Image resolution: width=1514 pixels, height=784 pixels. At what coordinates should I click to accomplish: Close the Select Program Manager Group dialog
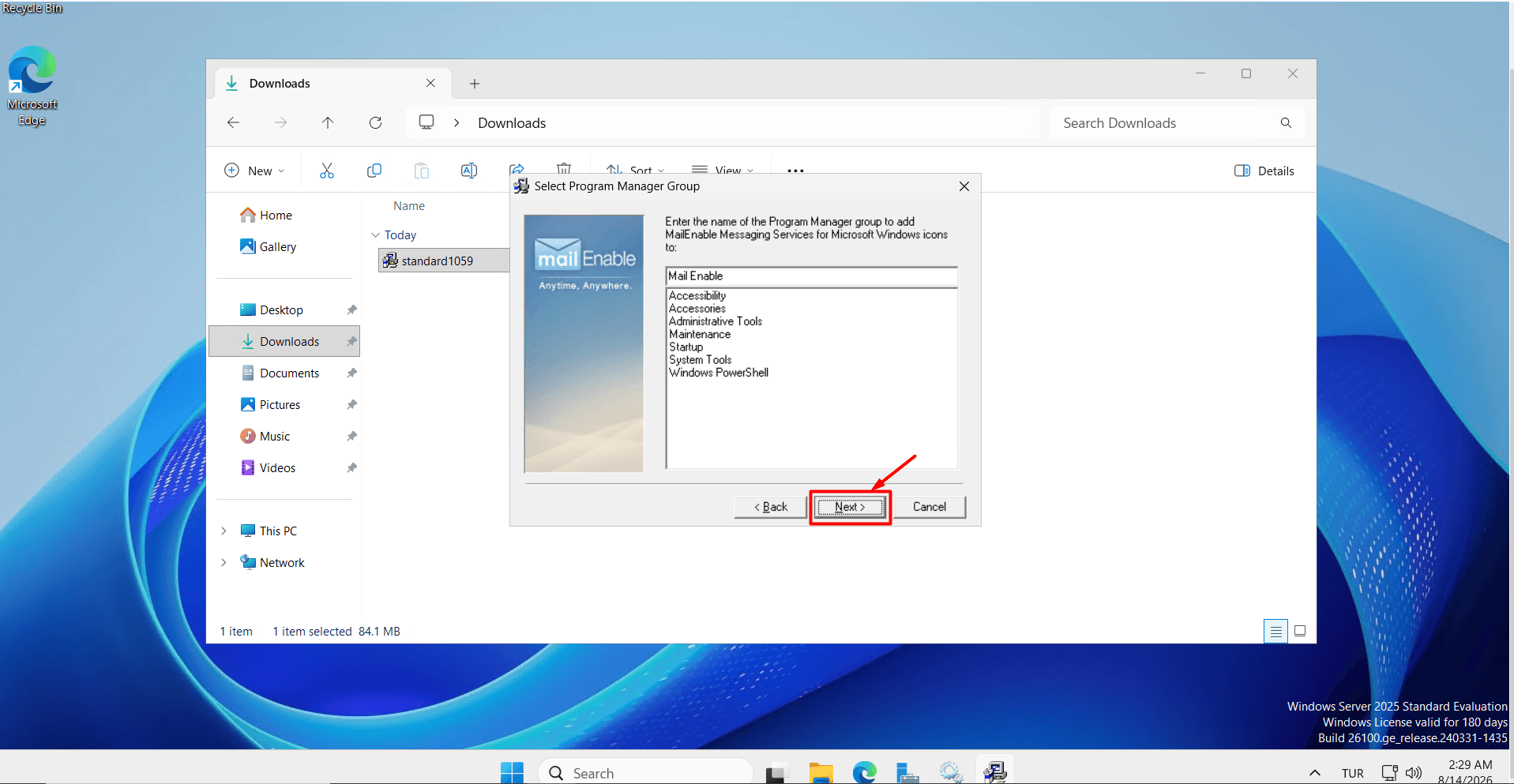point(964,186)
